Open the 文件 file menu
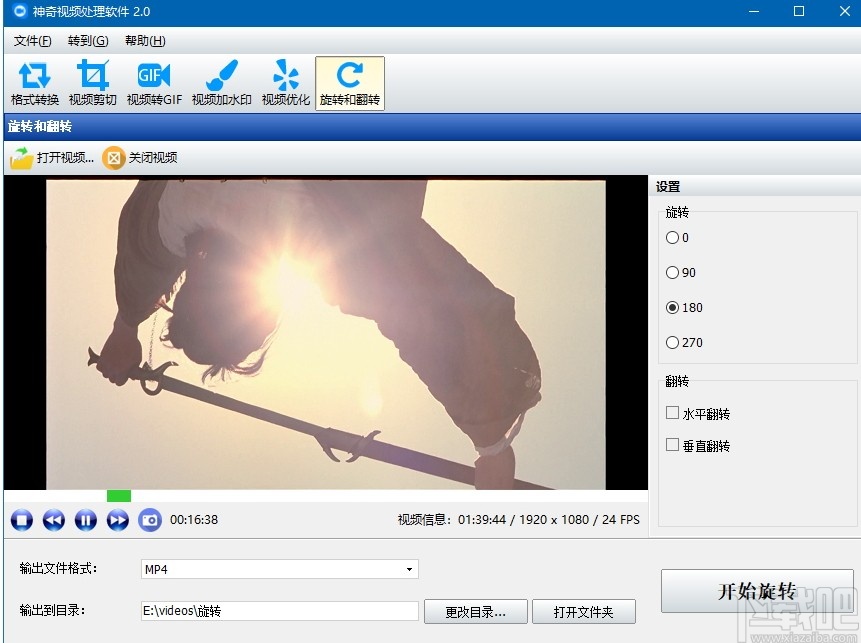 [31, 41]
